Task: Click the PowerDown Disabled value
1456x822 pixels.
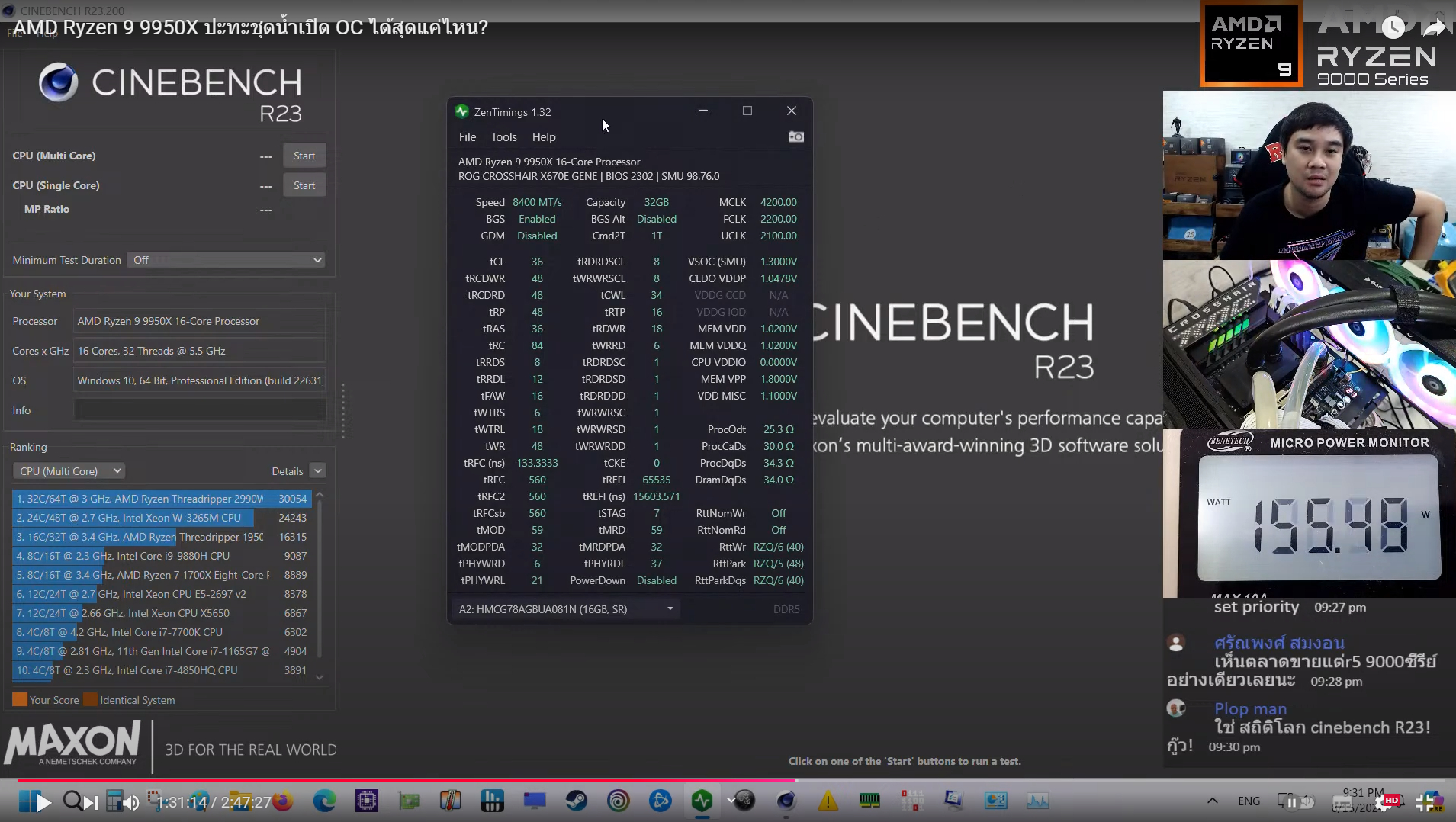Action: (x=656, y=580)
